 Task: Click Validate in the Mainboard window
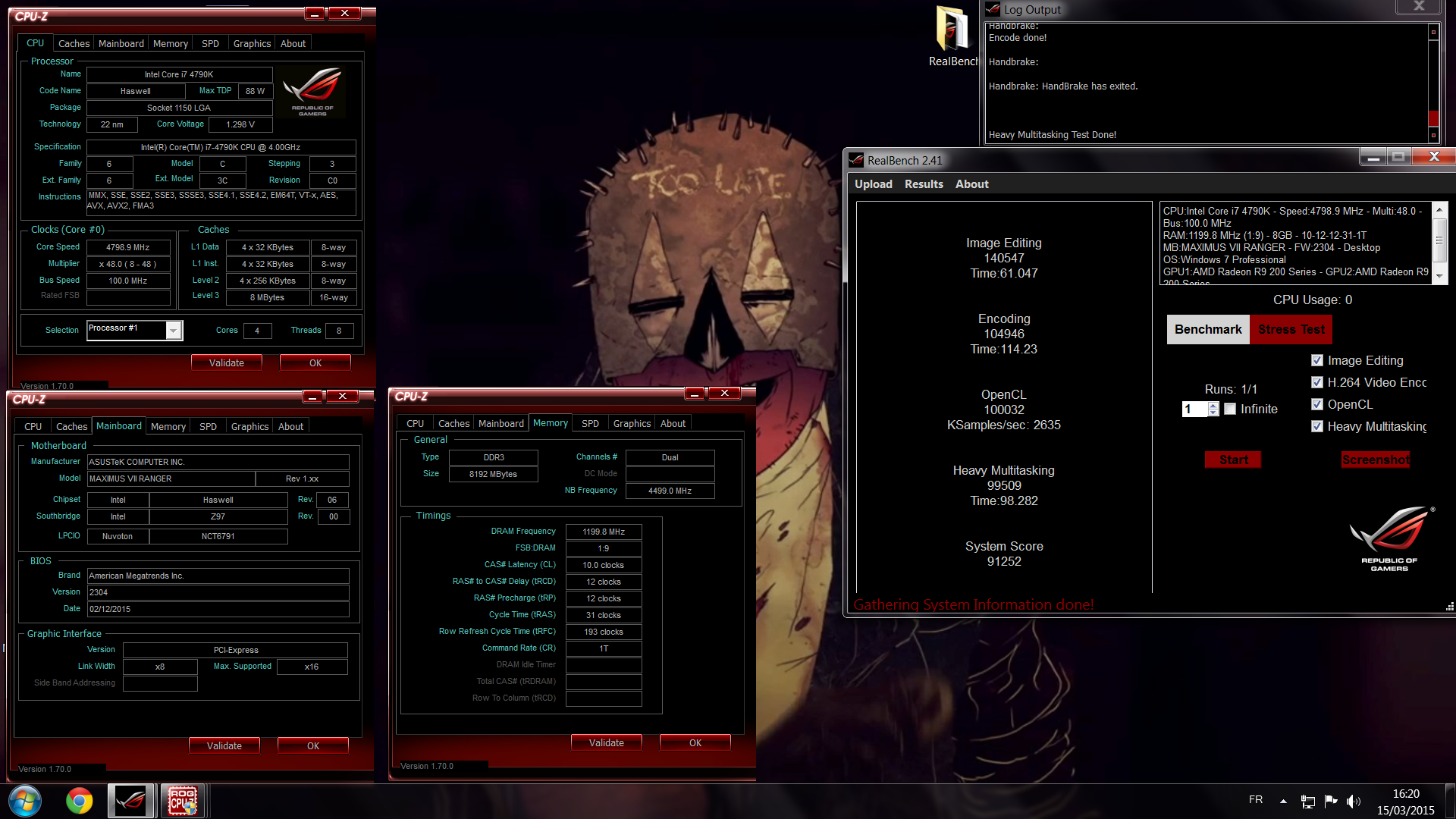point(224,745)
